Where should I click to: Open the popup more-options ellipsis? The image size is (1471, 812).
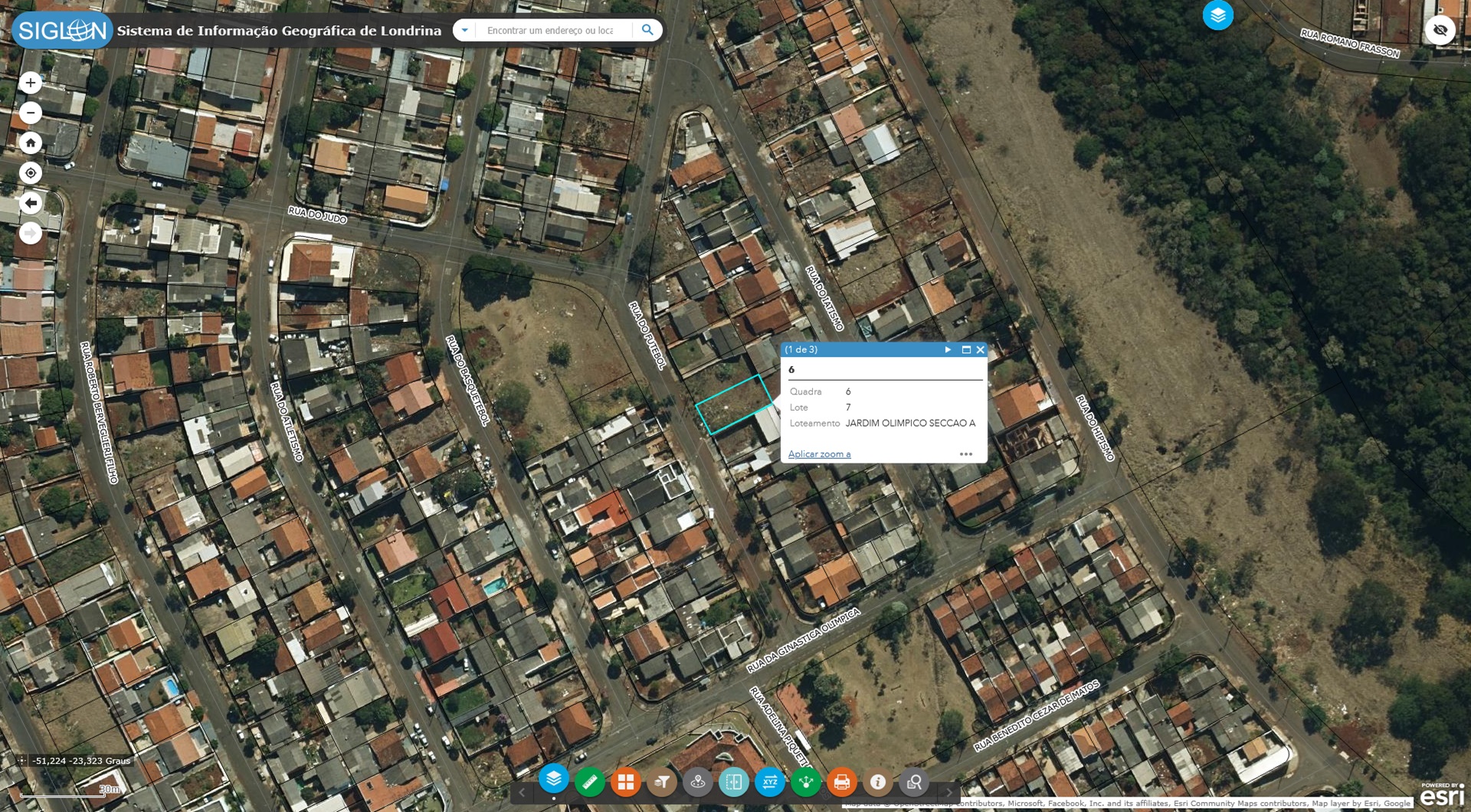click(x=966, y=454)
